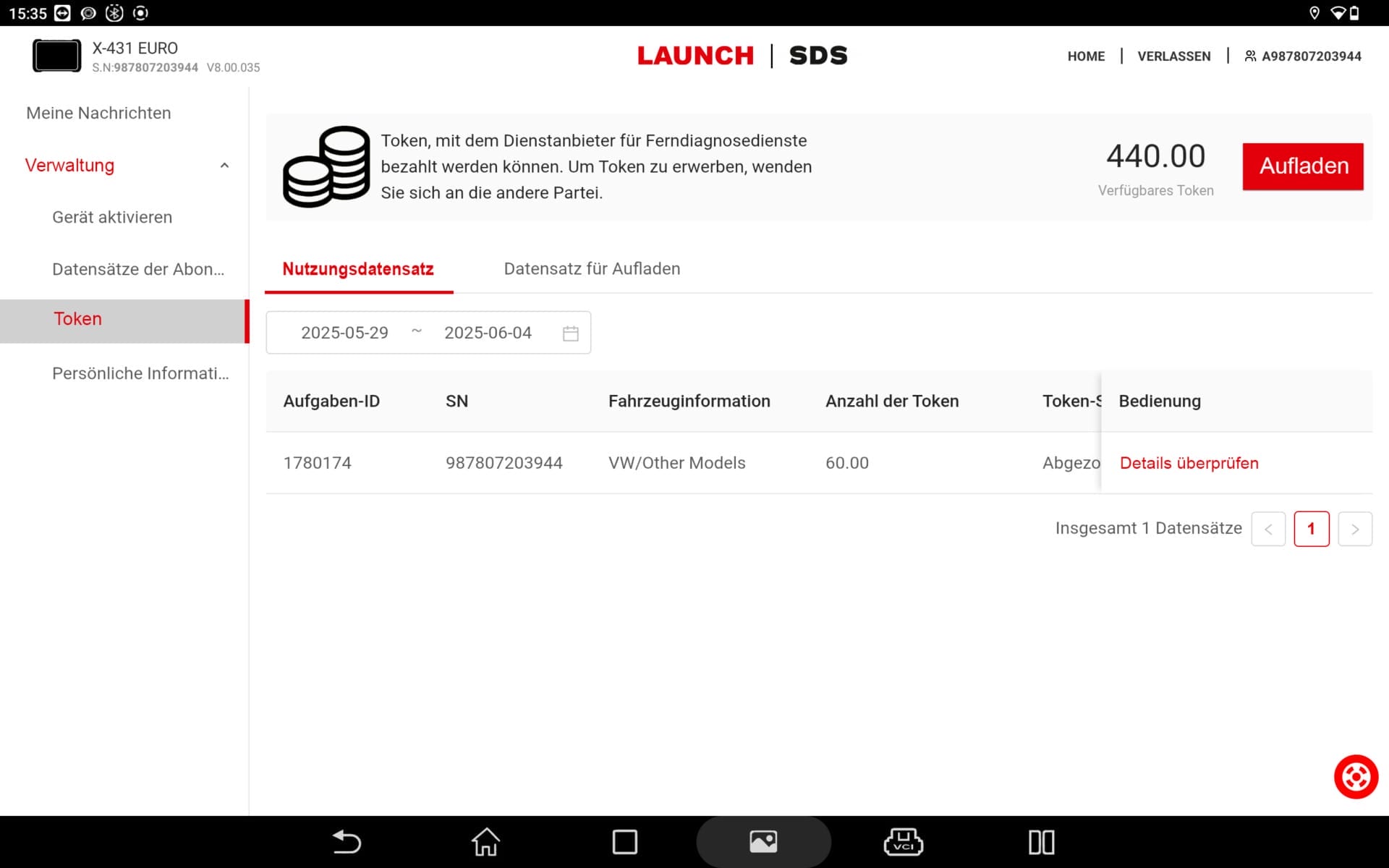
Task: Click Aufgaben-ID column header
Action: 331,401
